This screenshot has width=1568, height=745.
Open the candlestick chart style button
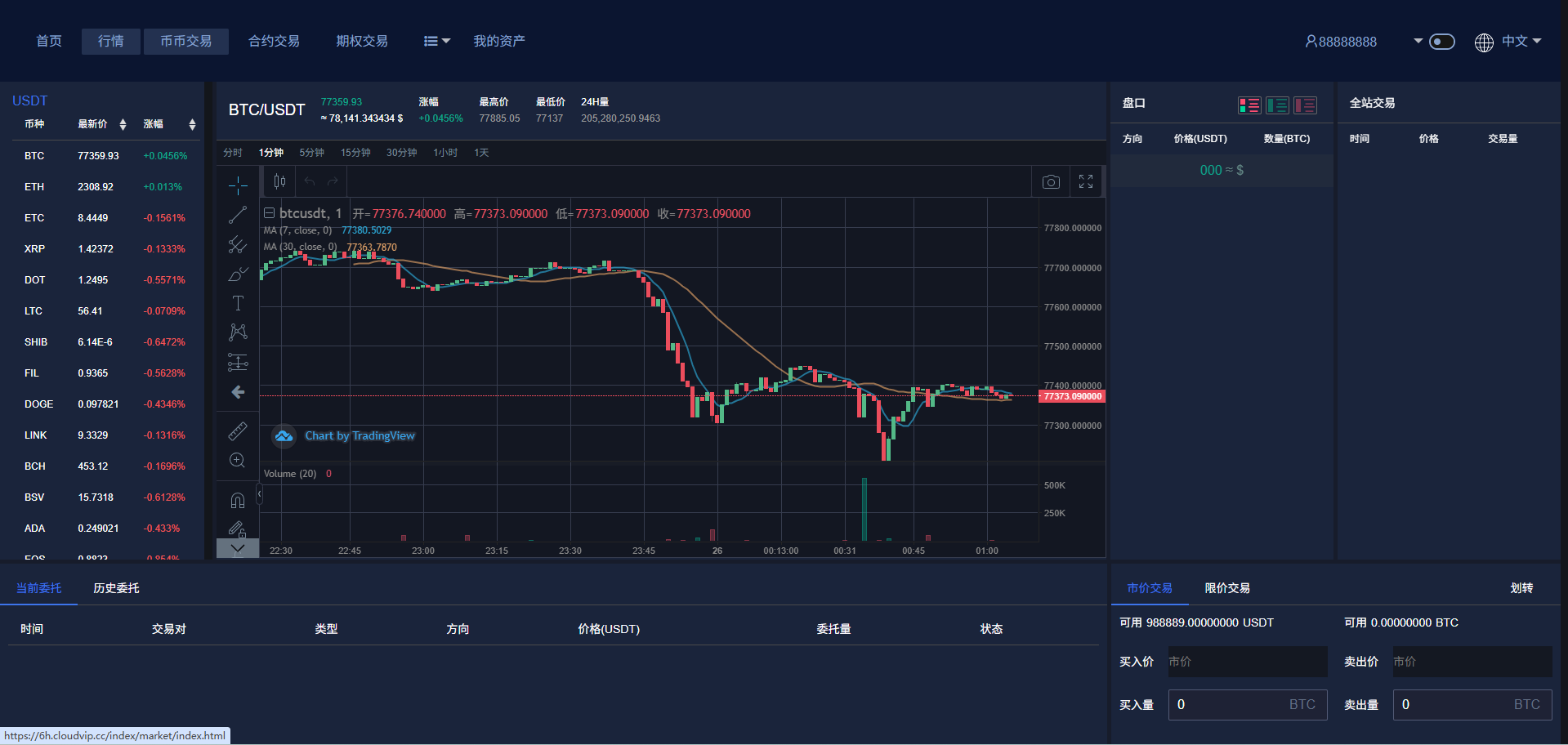click(279, 181)
